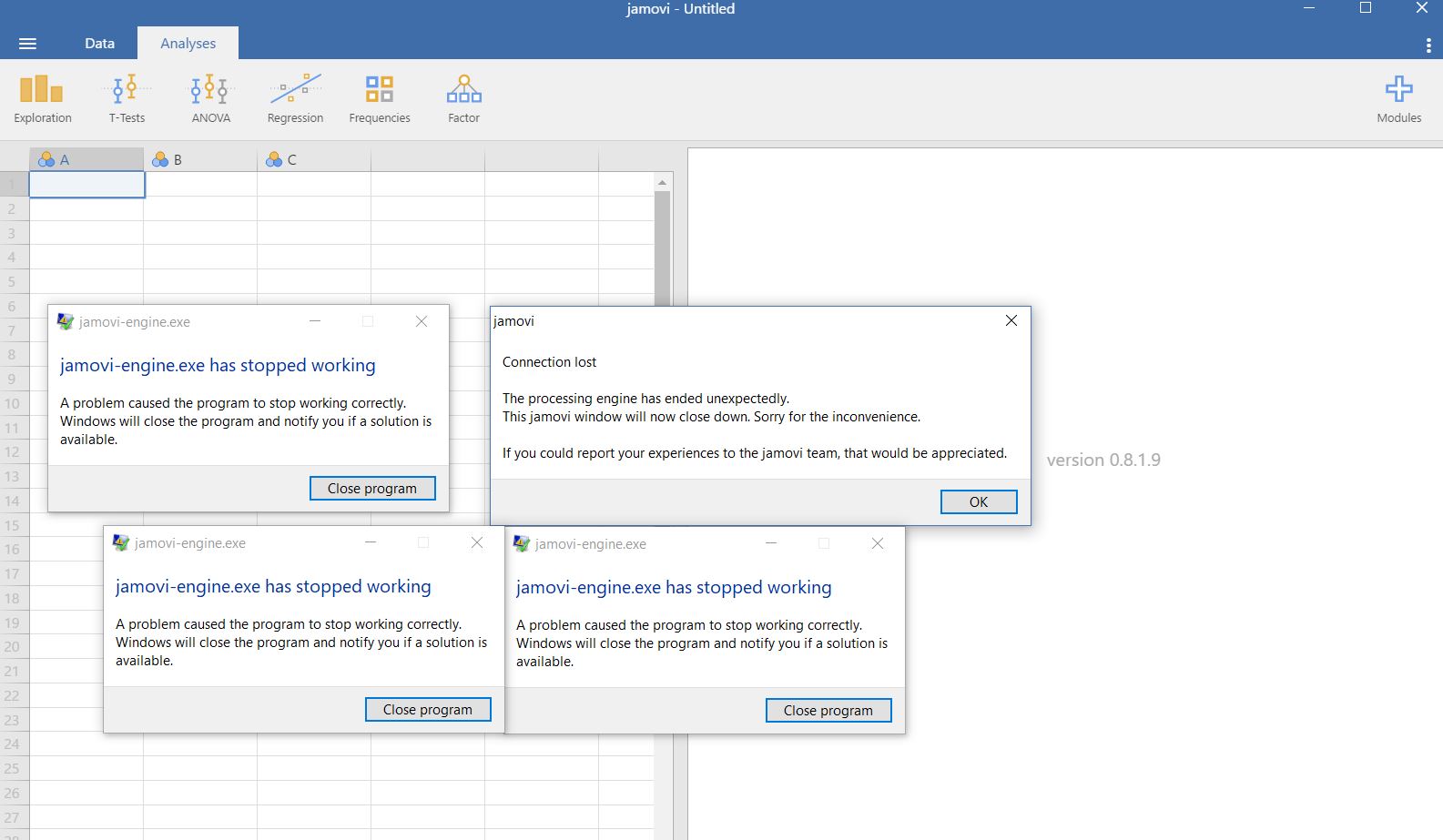1443x840 pixels.
Task: Click the app icon in the bottom-left jamovi-engine.exe dialog
Action: 121,542
